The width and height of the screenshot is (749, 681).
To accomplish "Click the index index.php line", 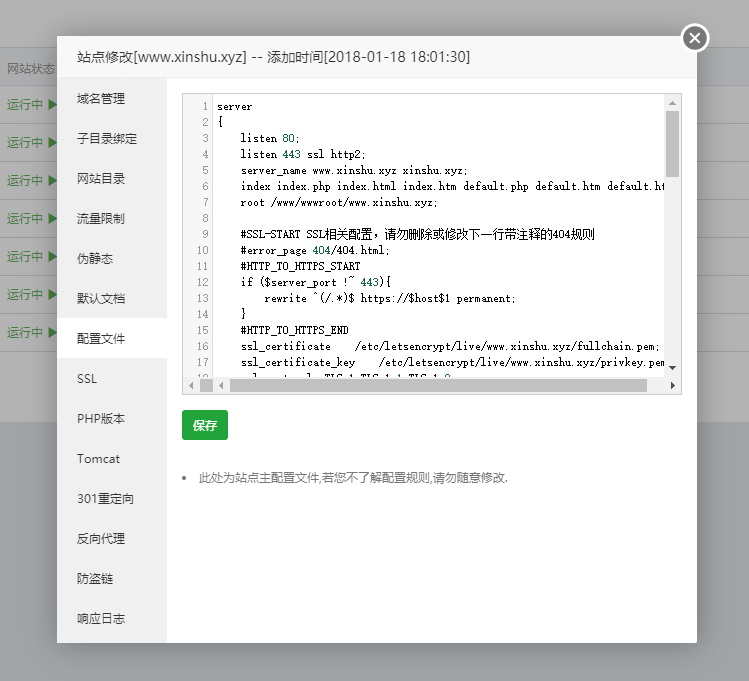I will click(452, 186).
